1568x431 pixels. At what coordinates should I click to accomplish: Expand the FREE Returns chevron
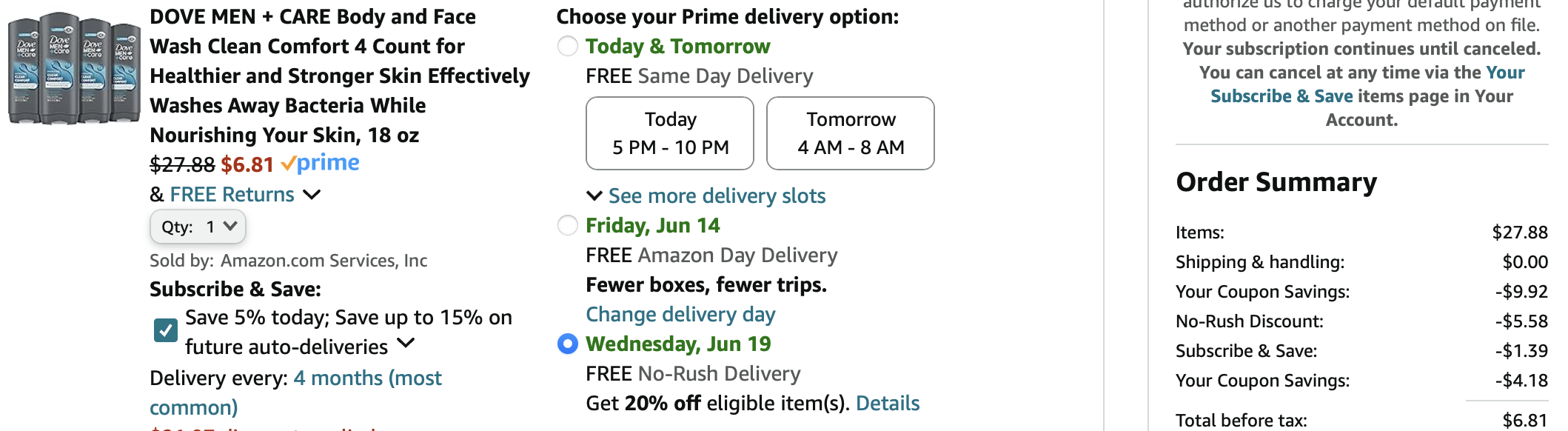[x=312, y=195]
